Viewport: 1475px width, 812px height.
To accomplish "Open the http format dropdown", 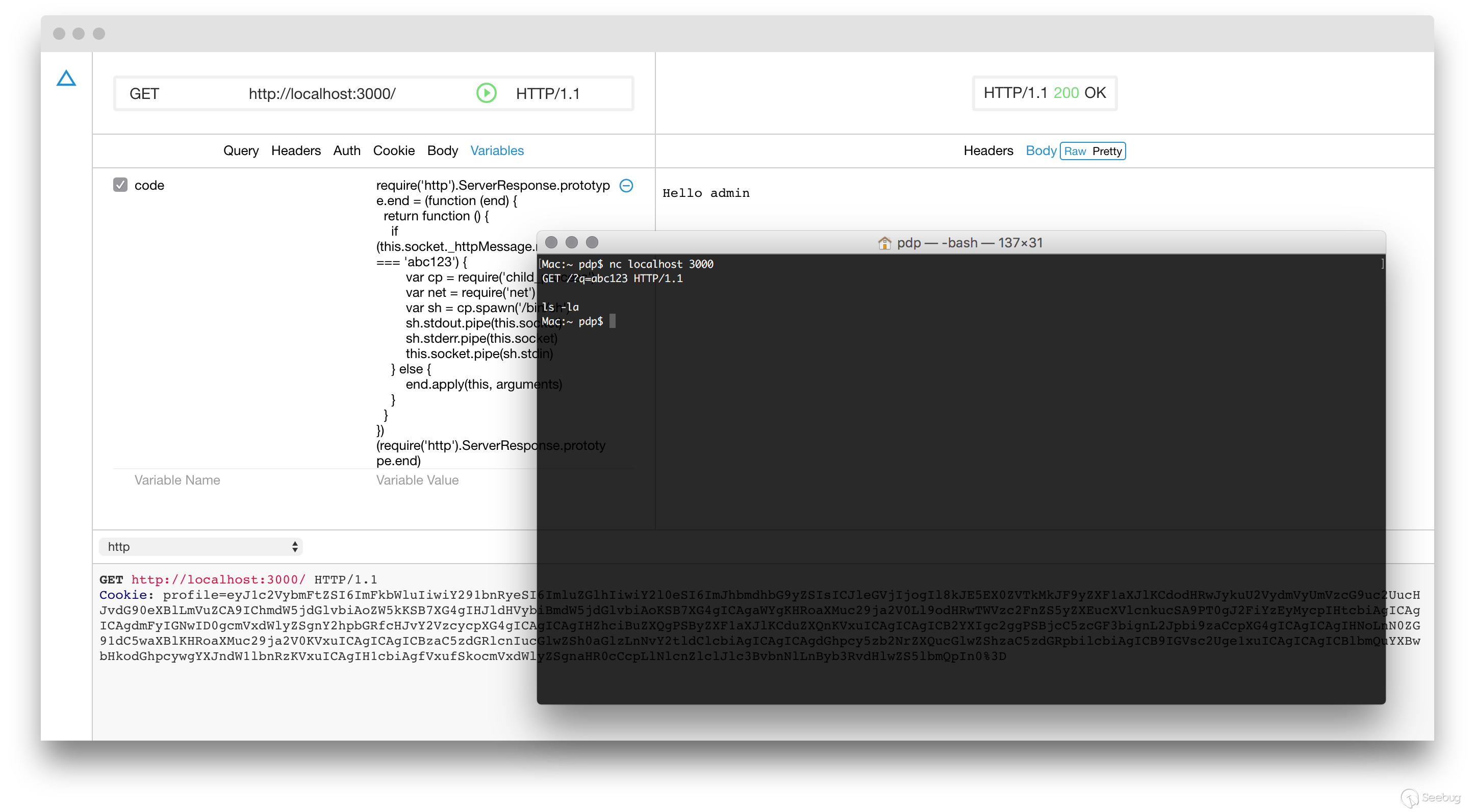I will point(200,546).
